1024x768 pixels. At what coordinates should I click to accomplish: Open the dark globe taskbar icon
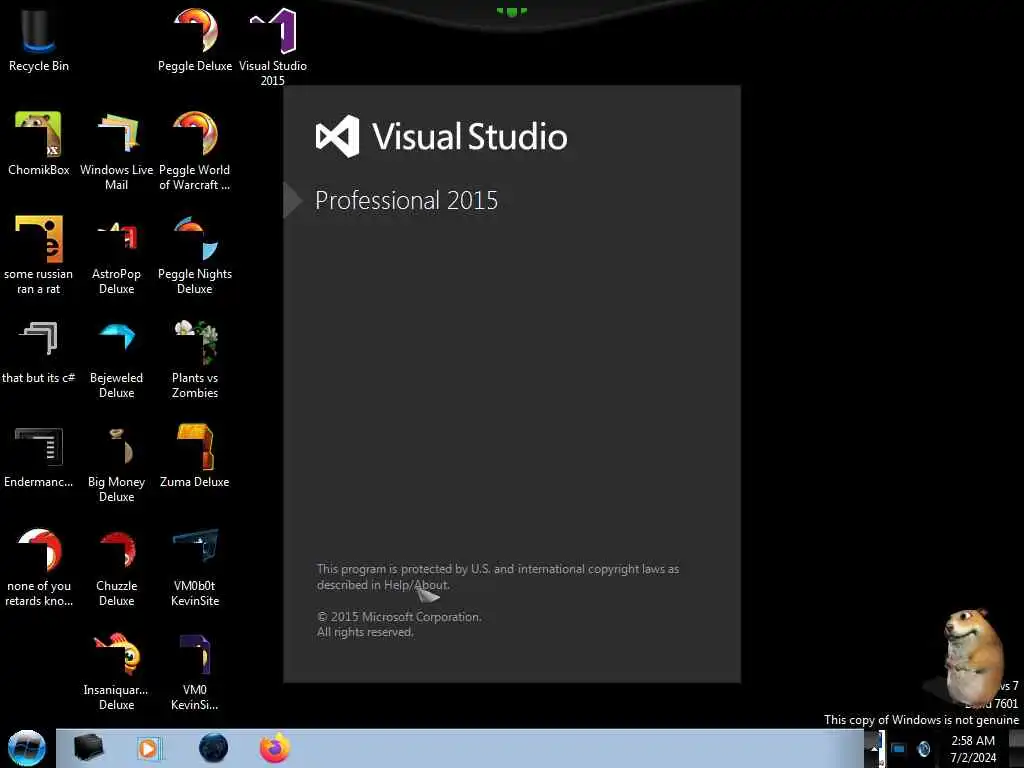pyautogui.click(x=214, y=748)
